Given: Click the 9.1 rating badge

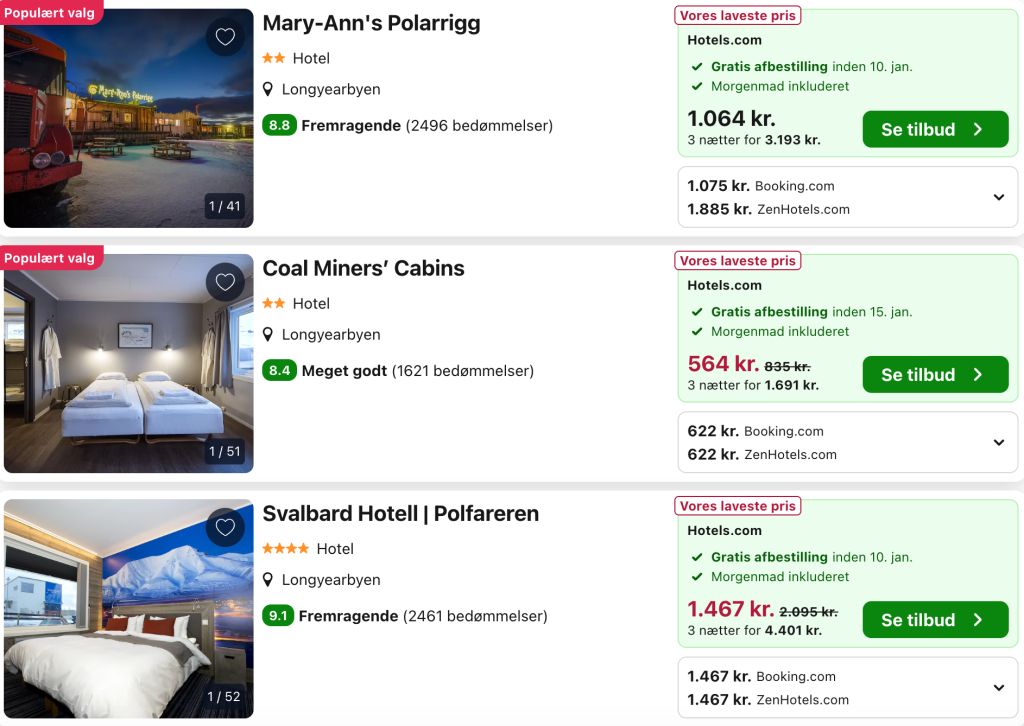Looking at the screenshot, I should coord(278,616).
